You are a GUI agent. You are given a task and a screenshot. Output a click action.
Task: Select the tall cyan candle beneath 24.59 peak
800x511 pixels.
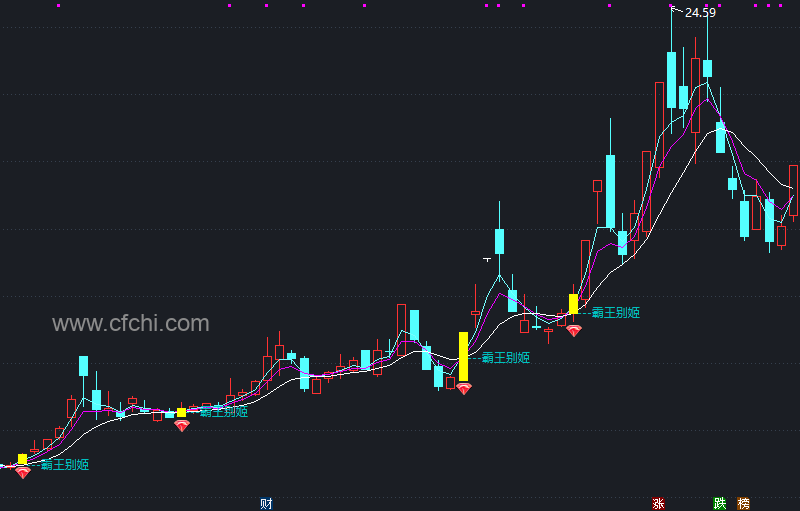pyautogui.click(x=671, y=80)
